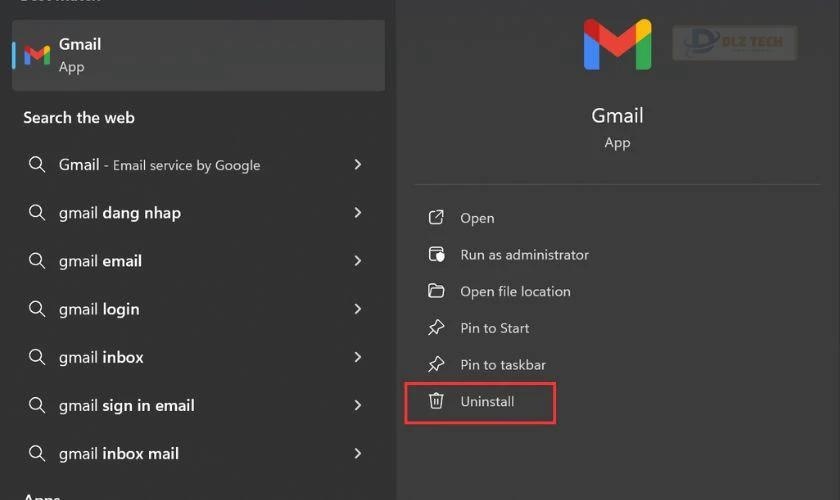840x500 pixels.
Task: Expand the 'gmail email' suggestion arrow
Action: point(358,261)
